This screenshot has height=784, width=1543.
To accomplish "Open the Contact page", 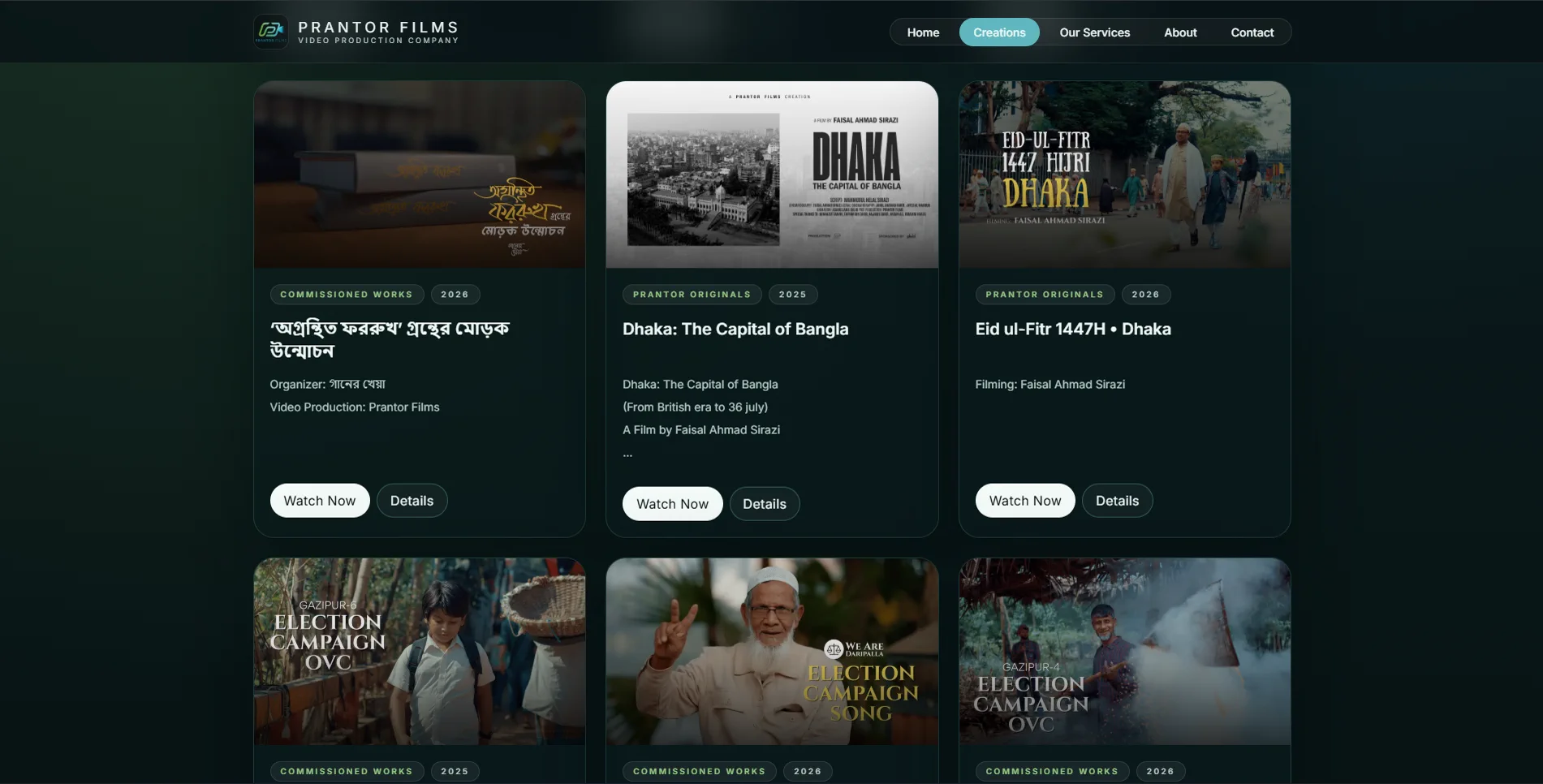I will (1252, 32).
